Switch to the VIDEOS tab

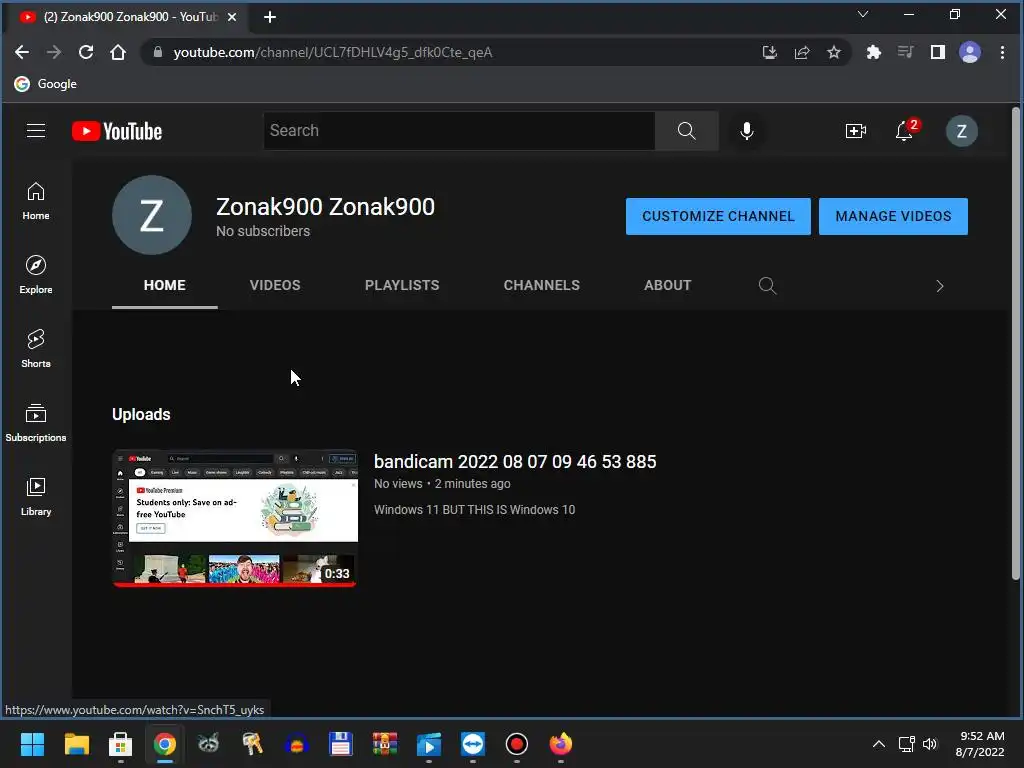click(x=275, y=285)
